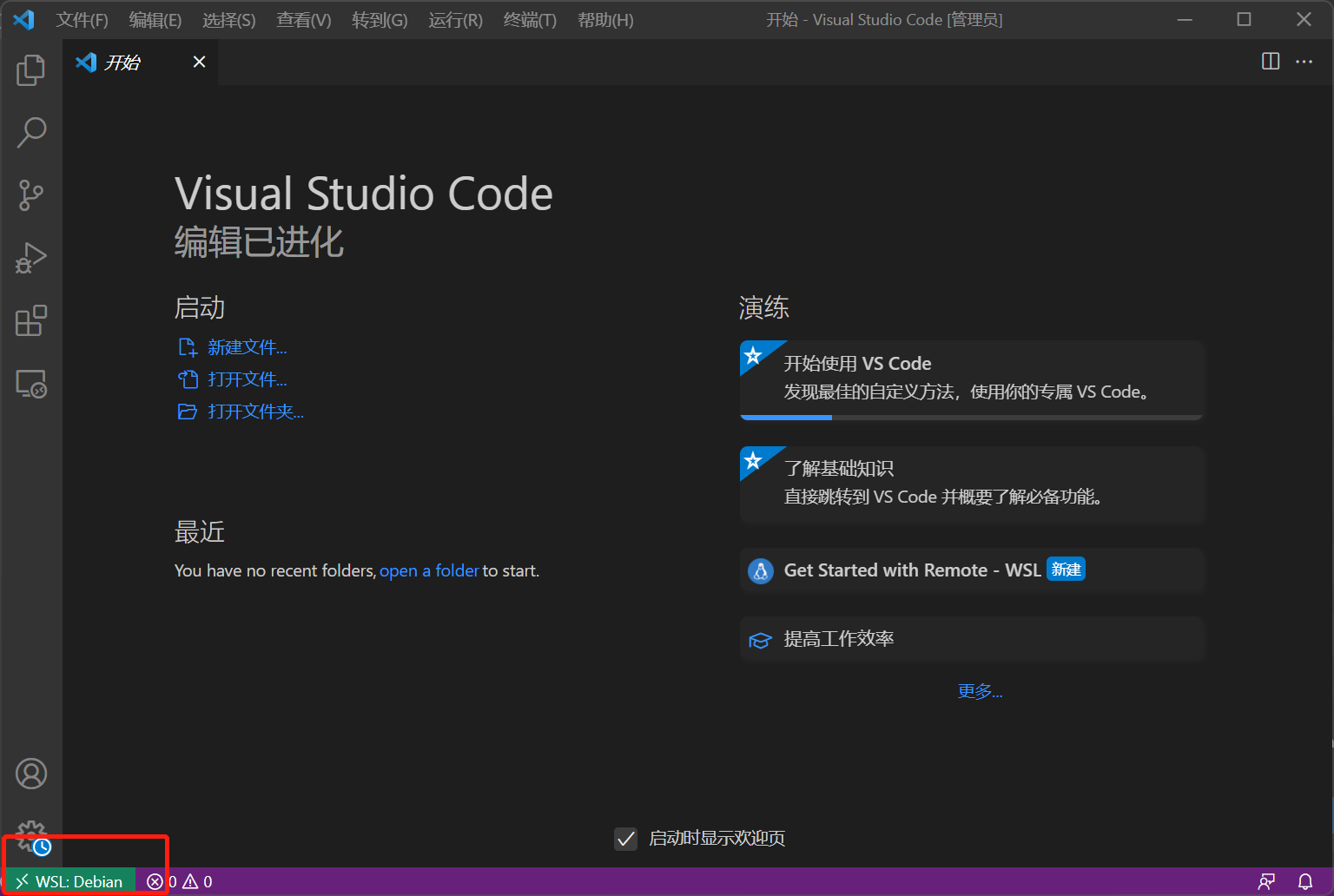
Task: Open the 帮助(H) menu
Action: click(605, 20)
